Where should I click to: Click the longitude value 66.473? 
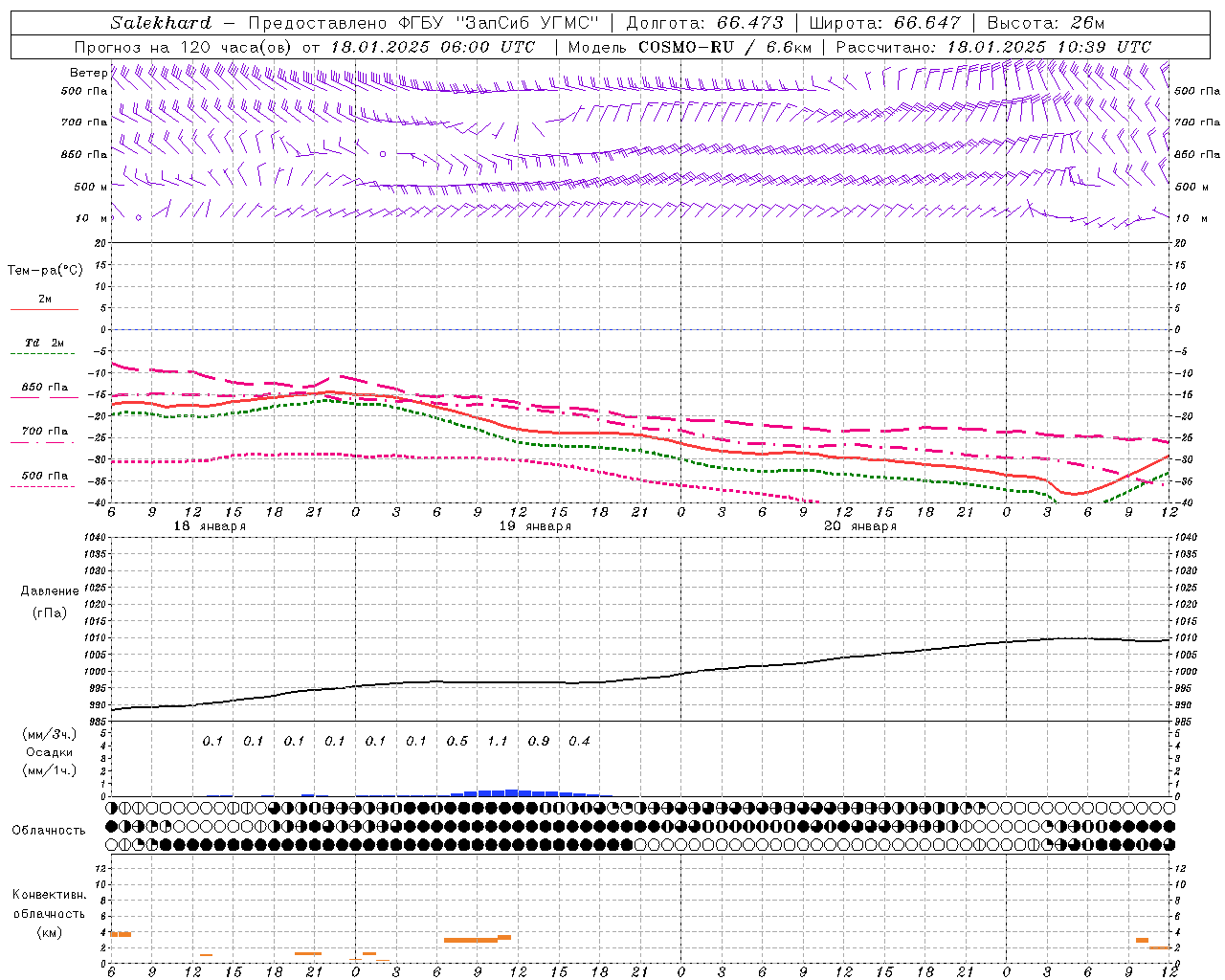pos(750,23)
